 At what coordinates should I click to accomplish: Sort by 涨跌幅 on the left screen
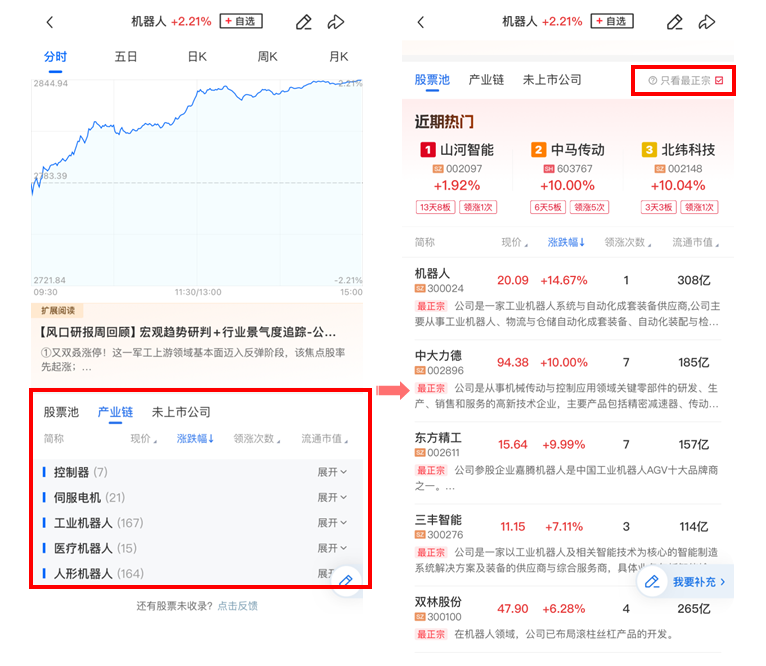(x=195, y=438)
